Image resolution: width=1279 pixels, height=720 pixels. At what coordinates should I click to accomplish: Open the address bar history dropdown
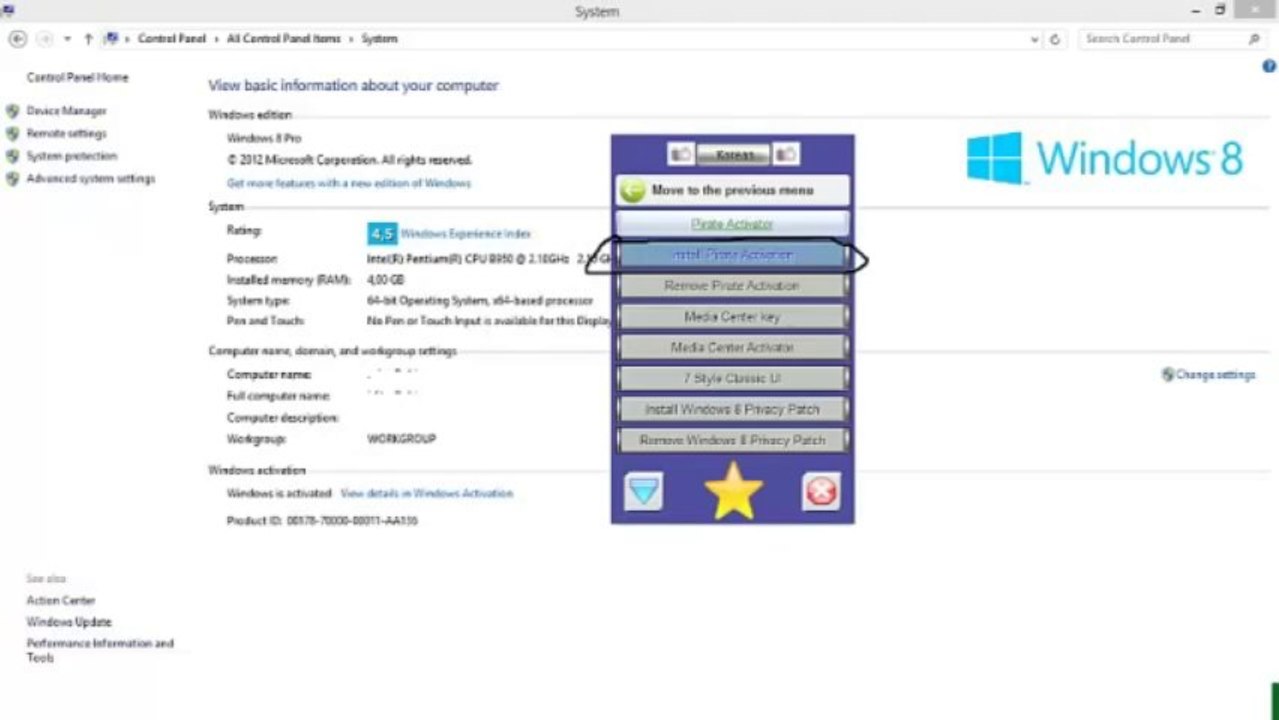(x=1035, y=39)
